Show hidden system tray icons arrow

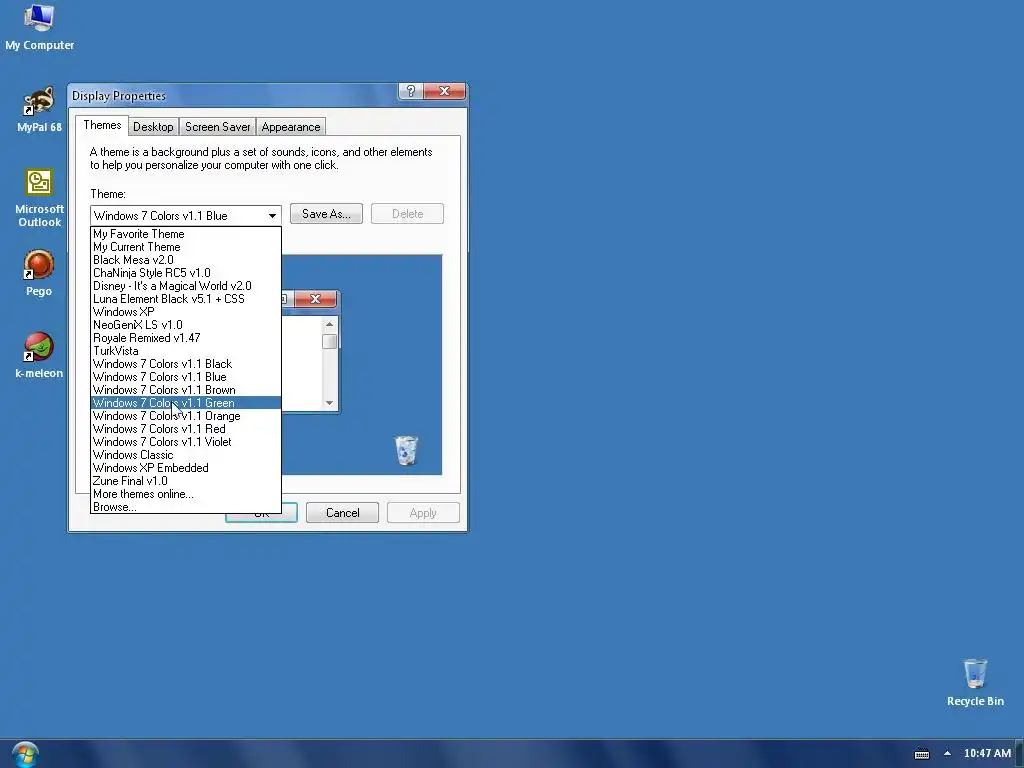point(947,753)
